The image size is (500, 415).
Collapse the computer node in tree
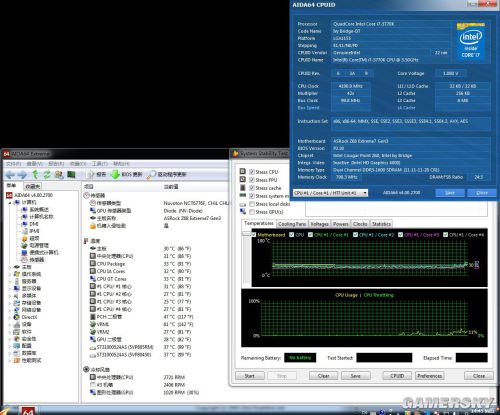tap(10, 202)
